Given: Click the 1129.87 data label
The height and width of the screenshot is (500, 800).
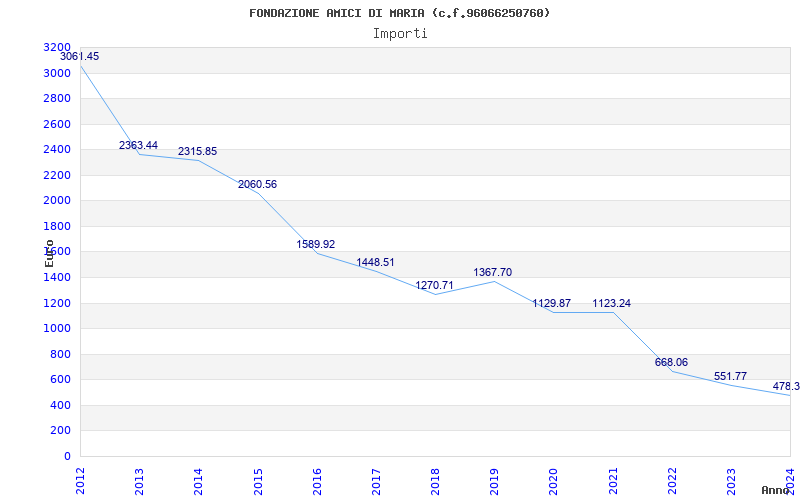Looking at the screenshot, I should 552,304.
